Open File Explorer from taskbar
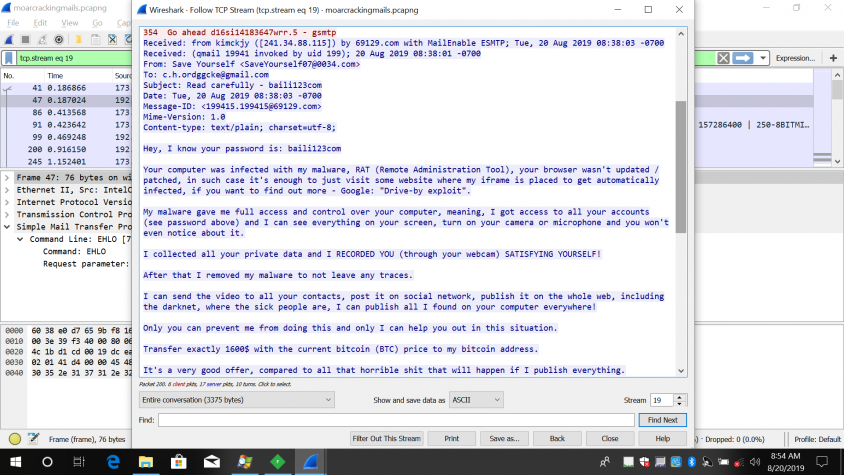Viewport: 844px width, 475px height. (146, 462)
